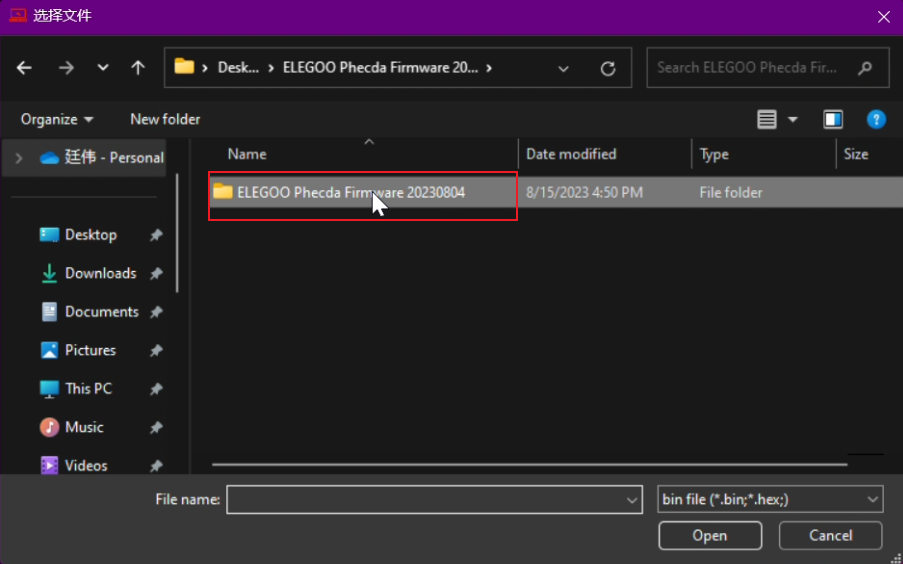903x564 pixels.
Task: Open the Help question mark icon
Action: pos(876,119)
